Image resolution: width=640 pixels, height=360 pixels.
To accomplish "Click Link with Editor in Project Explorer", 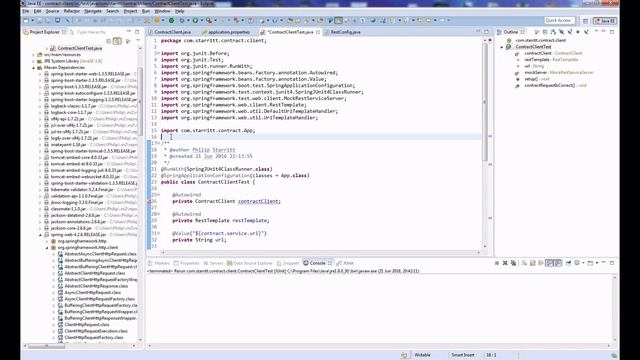I will (117, 41).
